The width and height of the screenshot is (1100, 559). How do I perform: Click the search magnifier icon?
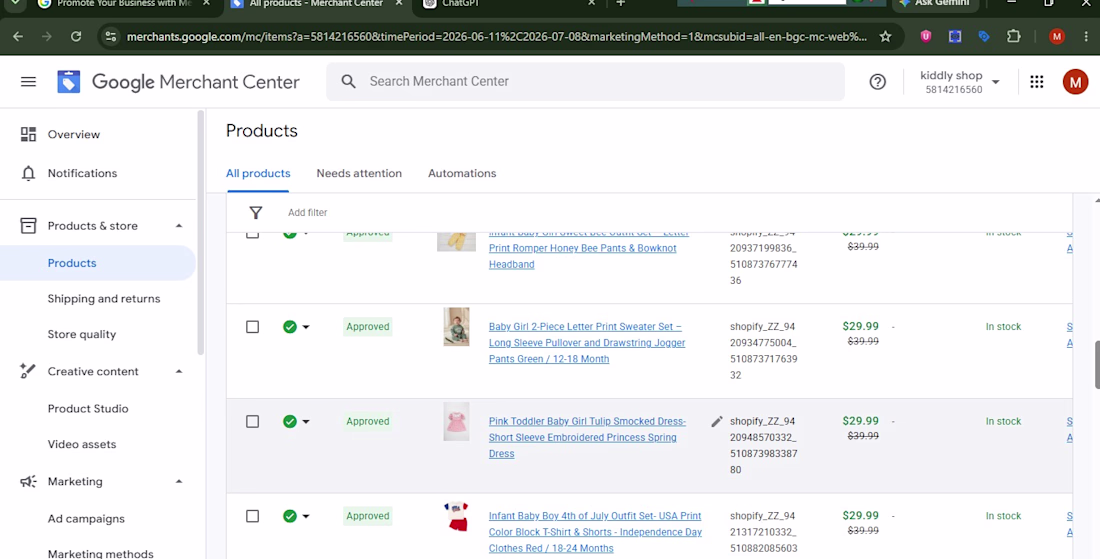tap(349, 81)
